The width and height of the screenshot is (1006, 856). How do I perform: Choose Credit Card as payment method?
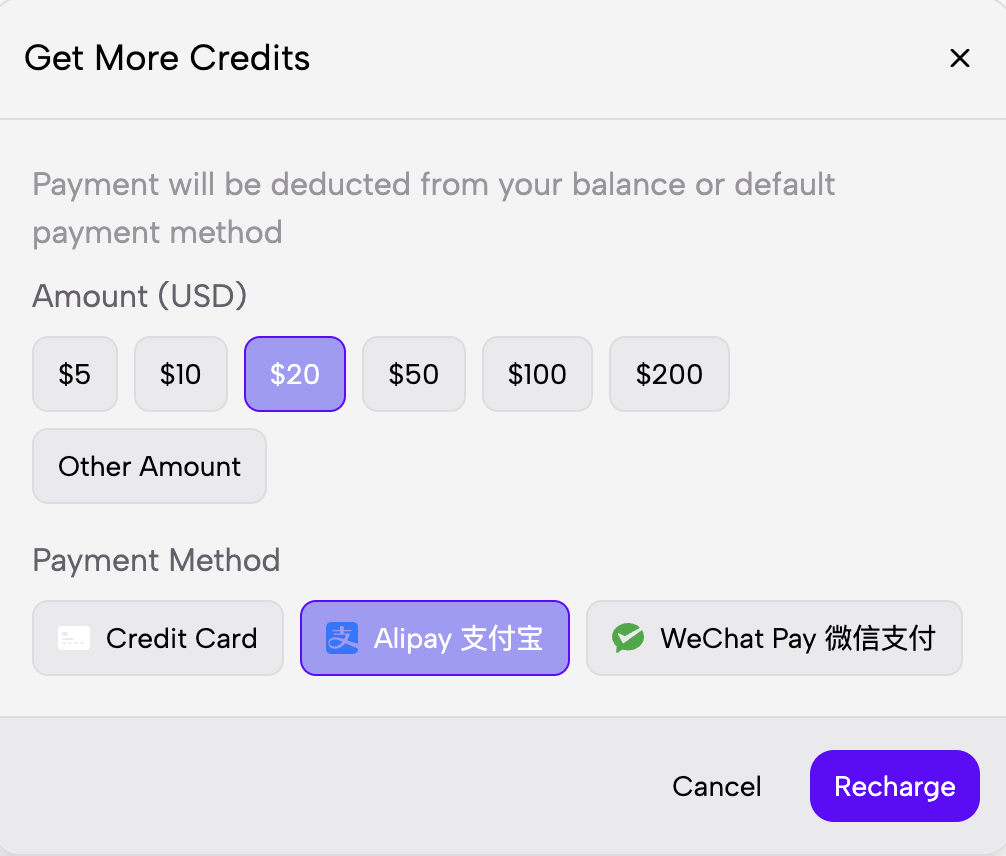pos(181,638)
